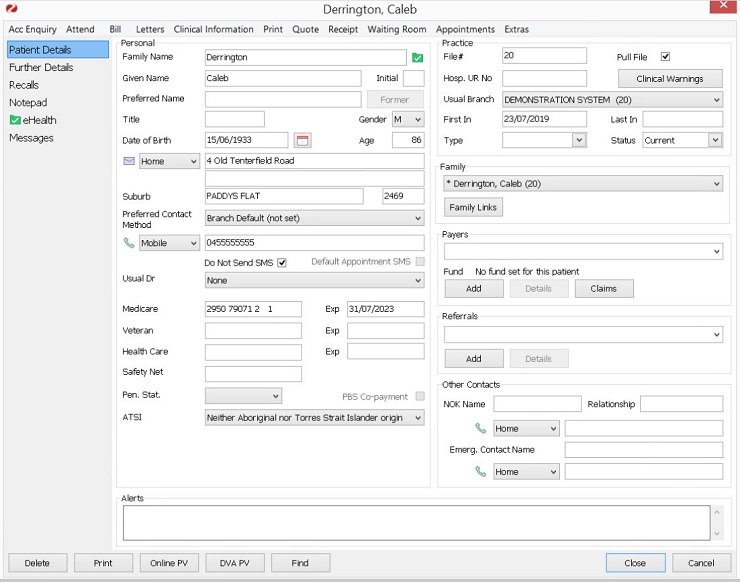This screenshot has width=740, height=582.
Task: Click the Family Links button
Action: coord(473,207)
